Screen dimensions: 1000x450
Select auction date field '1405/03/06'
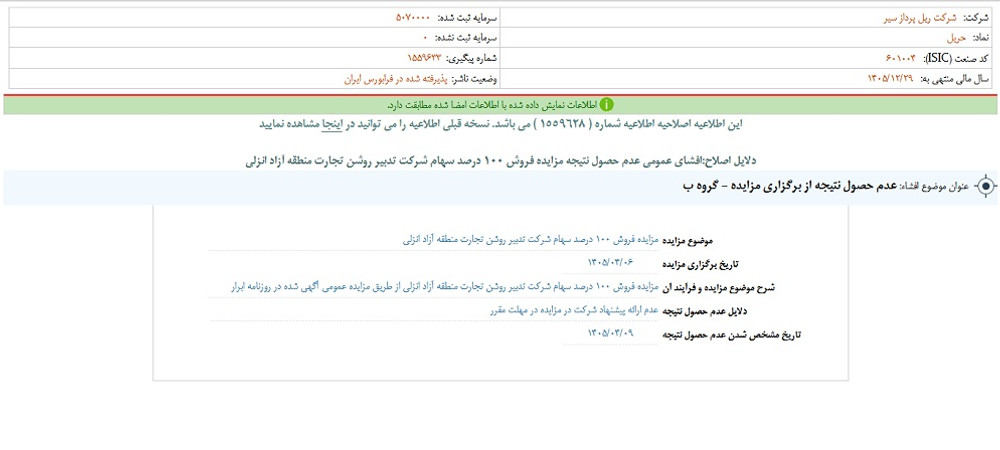pyautogui.click(x=610, y=262)
